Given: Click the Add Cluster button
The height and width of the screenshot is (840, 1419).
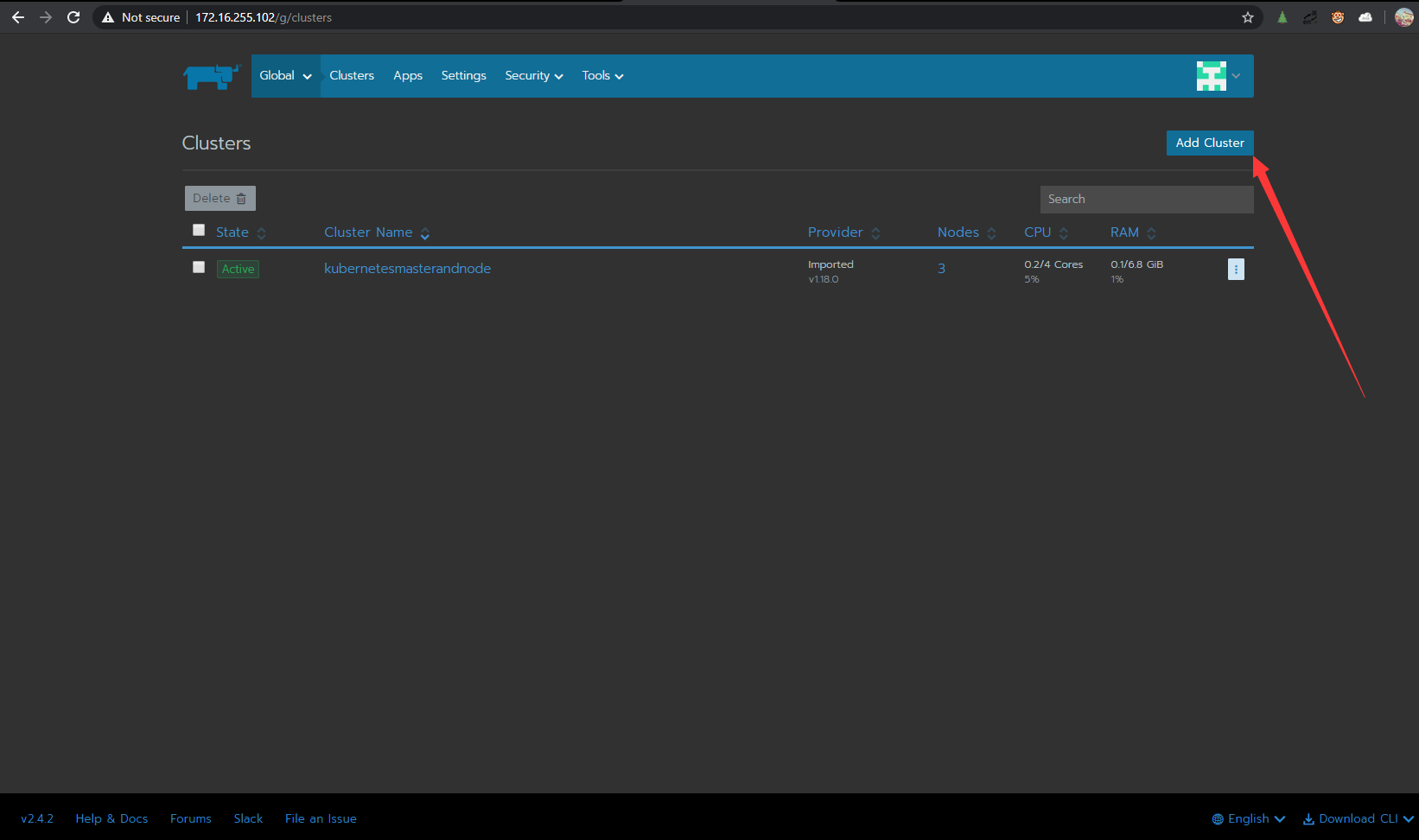Looking at the screenshot, I should [1210, 143].
